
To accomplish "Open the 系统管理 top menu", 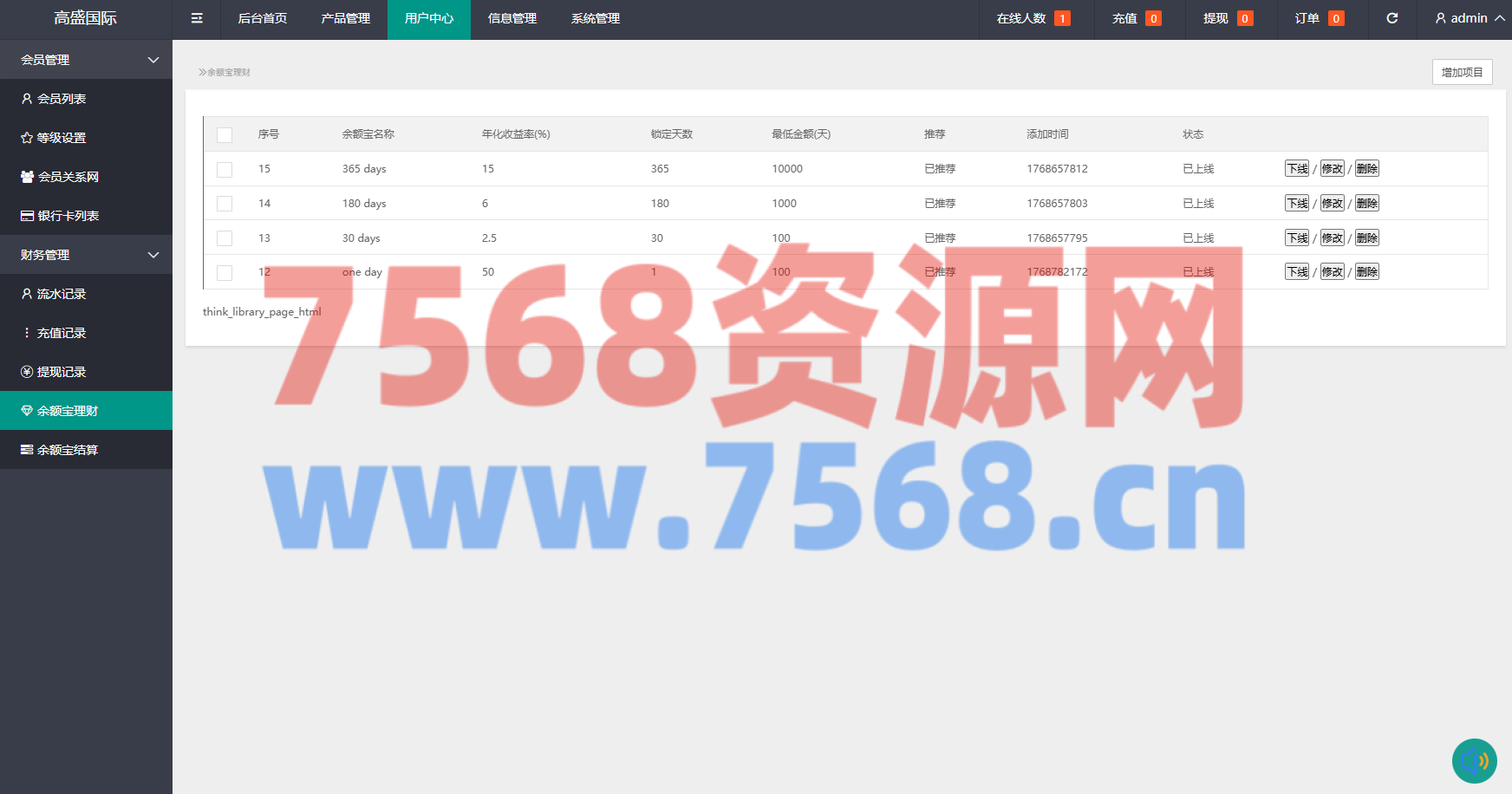I will (596, 18).
